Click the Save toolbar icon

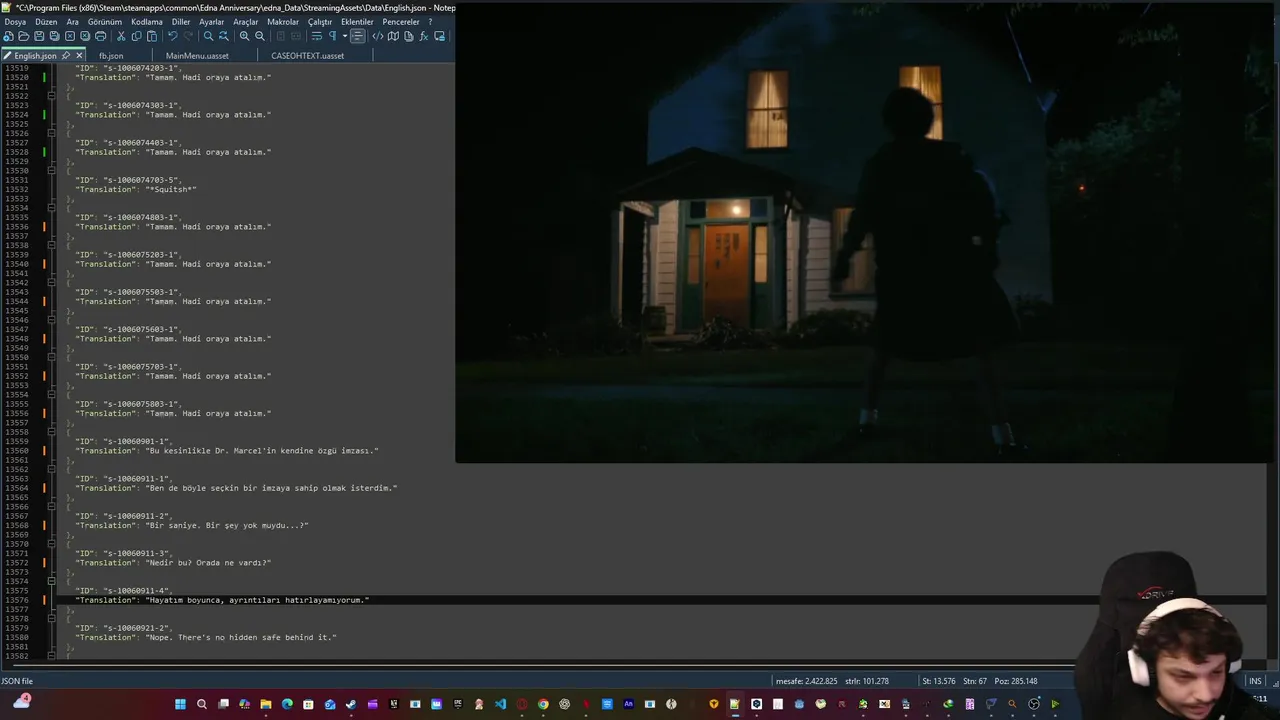39,36
